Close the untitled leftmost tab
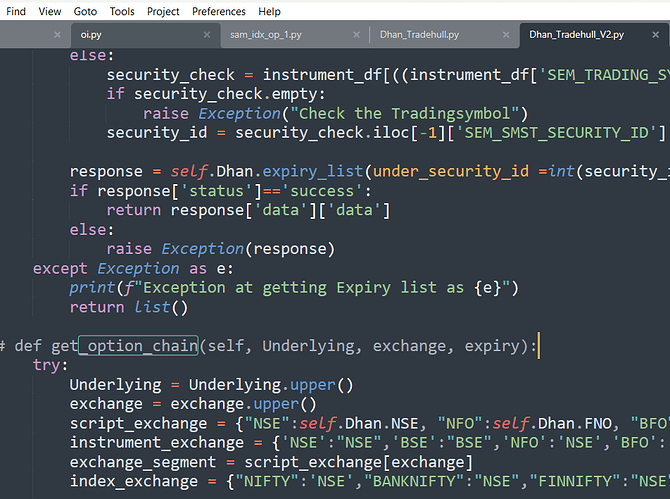Image resolution: width=670 pixels, height=499 pixels. (x=57, y=35)
